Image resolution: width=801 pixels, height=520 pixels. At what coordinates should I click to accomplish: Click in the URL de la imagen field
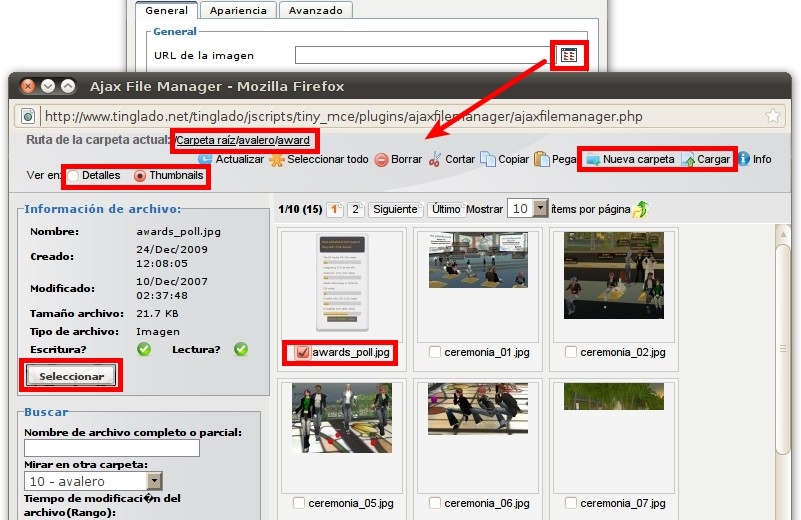[x=426, y=55]
